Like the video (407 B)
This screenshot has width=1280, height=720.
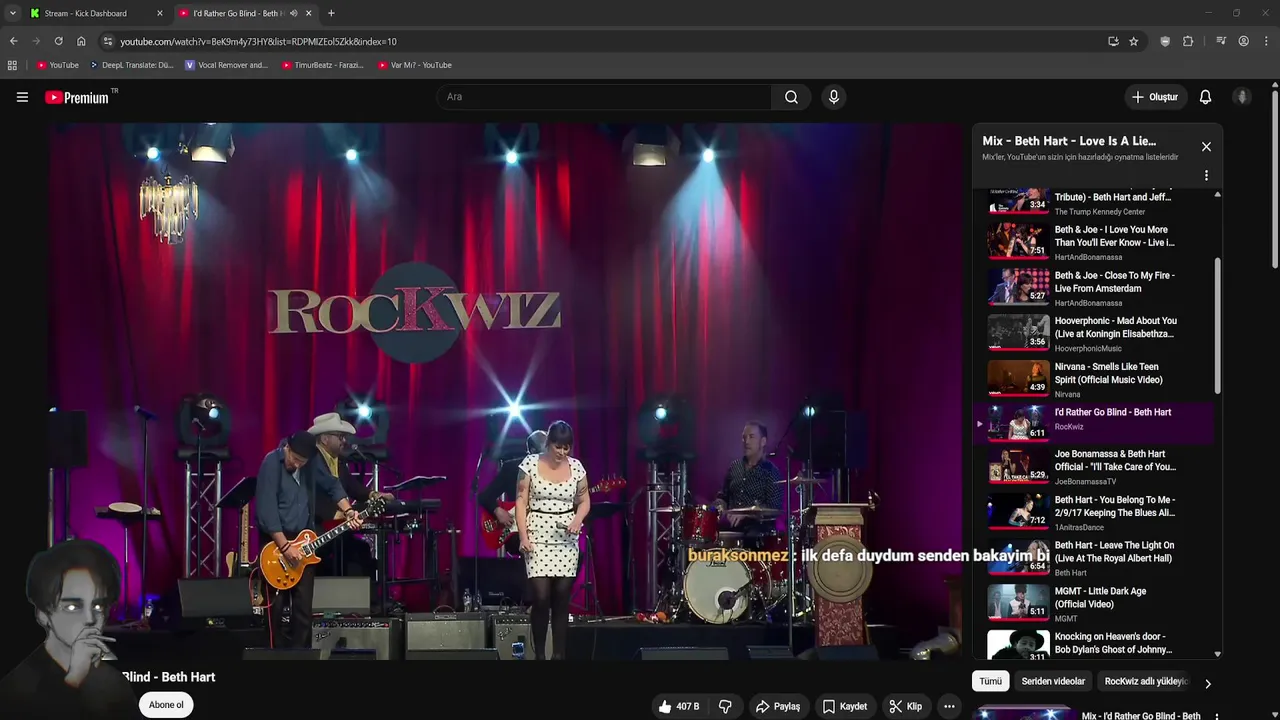(x=678, y=706)
